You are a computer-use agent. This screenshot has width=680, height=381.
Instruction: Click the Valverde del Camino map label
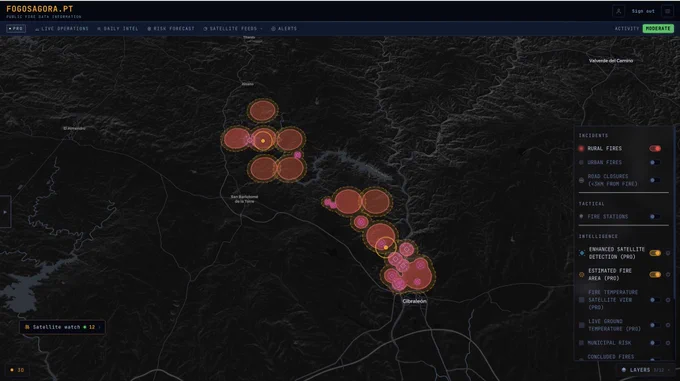[611, 61]
